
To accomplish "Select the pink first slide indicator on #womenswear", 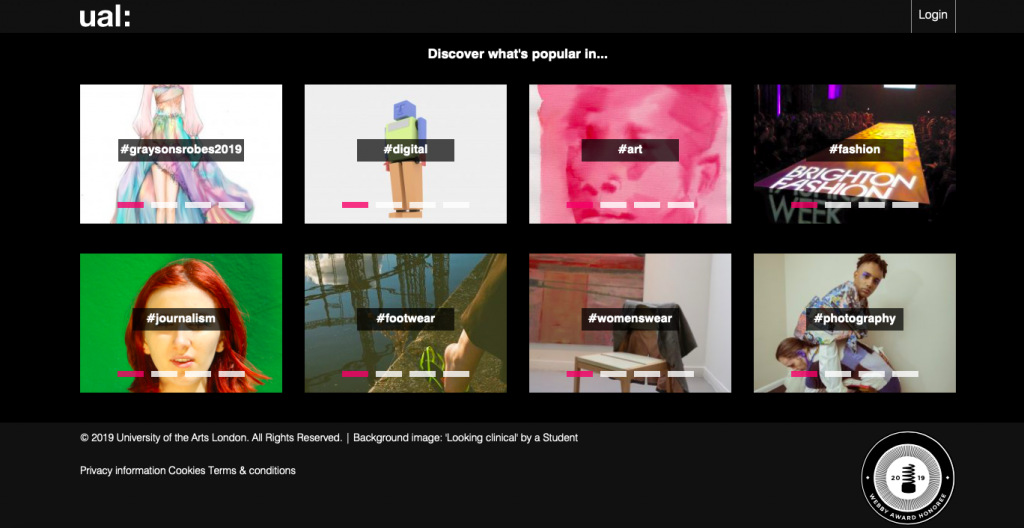I will click(580, 374).
